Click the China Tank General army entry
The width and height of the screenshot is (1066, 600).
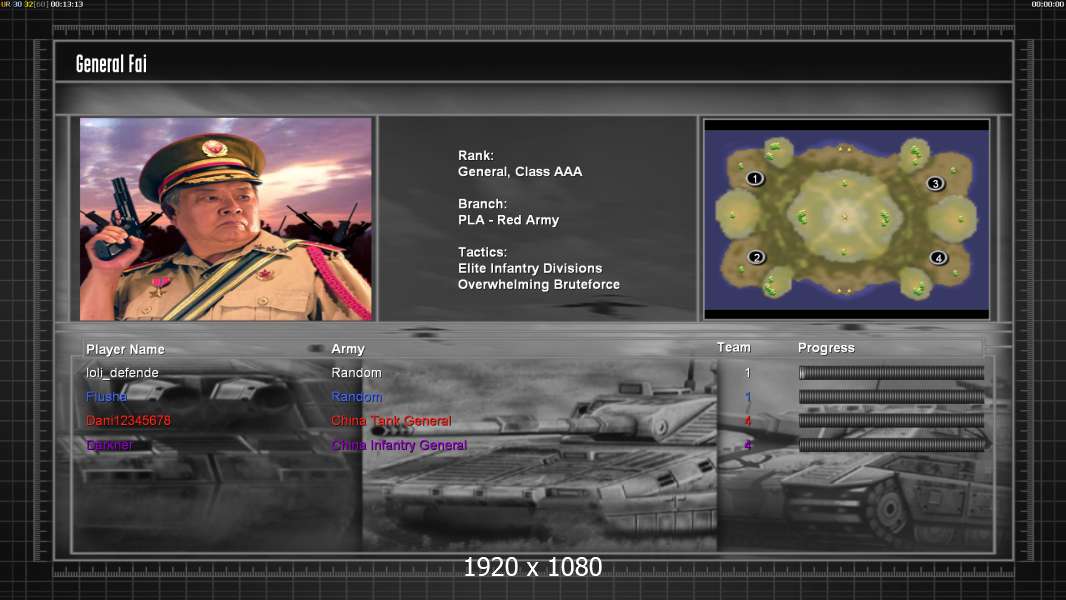point(392,421)
